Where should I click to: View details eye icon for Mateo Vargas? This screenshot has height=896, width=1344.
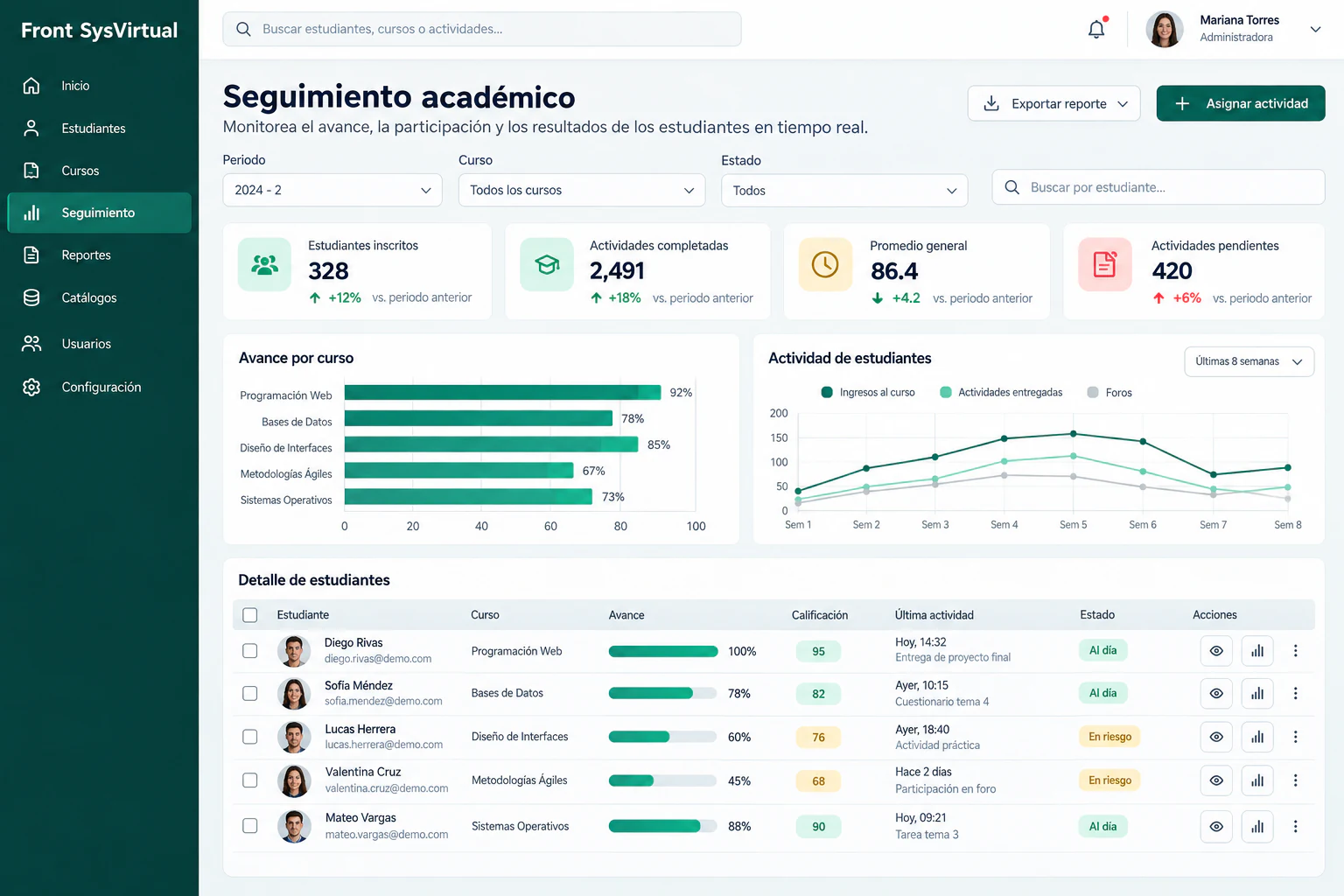point(1216,827)
